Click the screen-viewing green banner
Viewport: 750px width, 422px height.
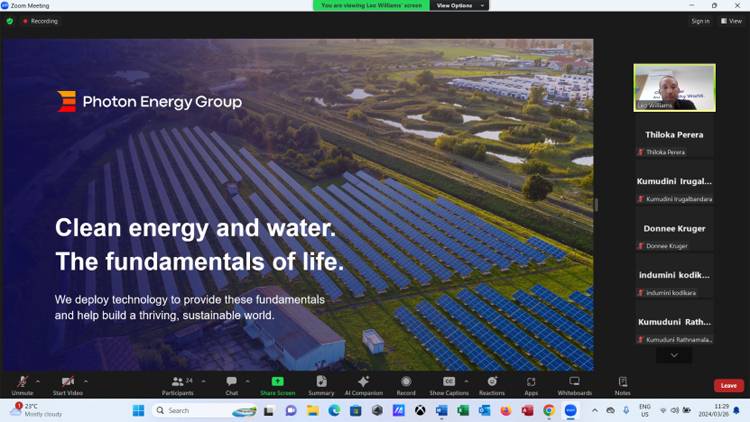371,5
